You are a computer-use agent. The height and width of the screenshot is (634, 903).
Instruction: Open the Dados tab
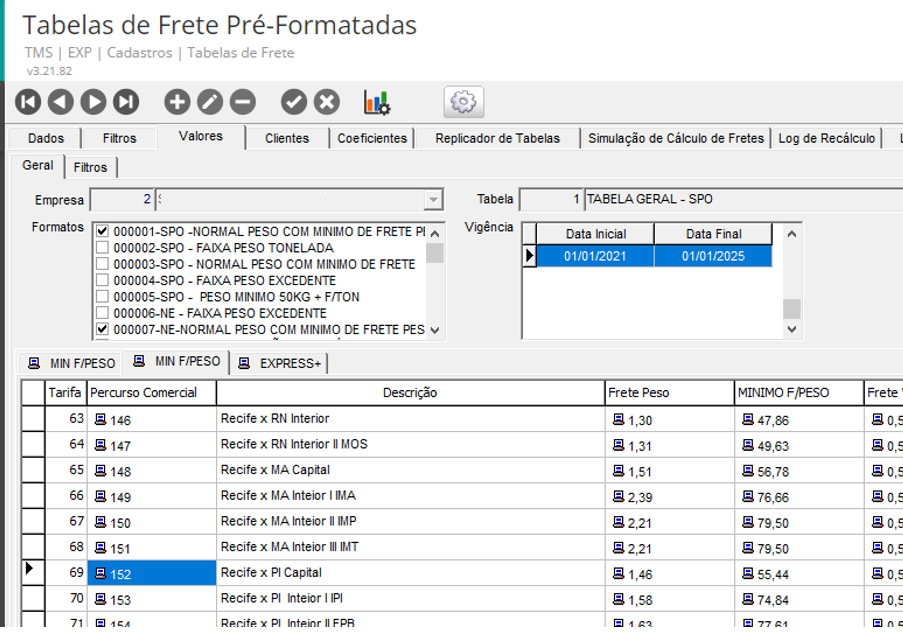tap(45, 138)
